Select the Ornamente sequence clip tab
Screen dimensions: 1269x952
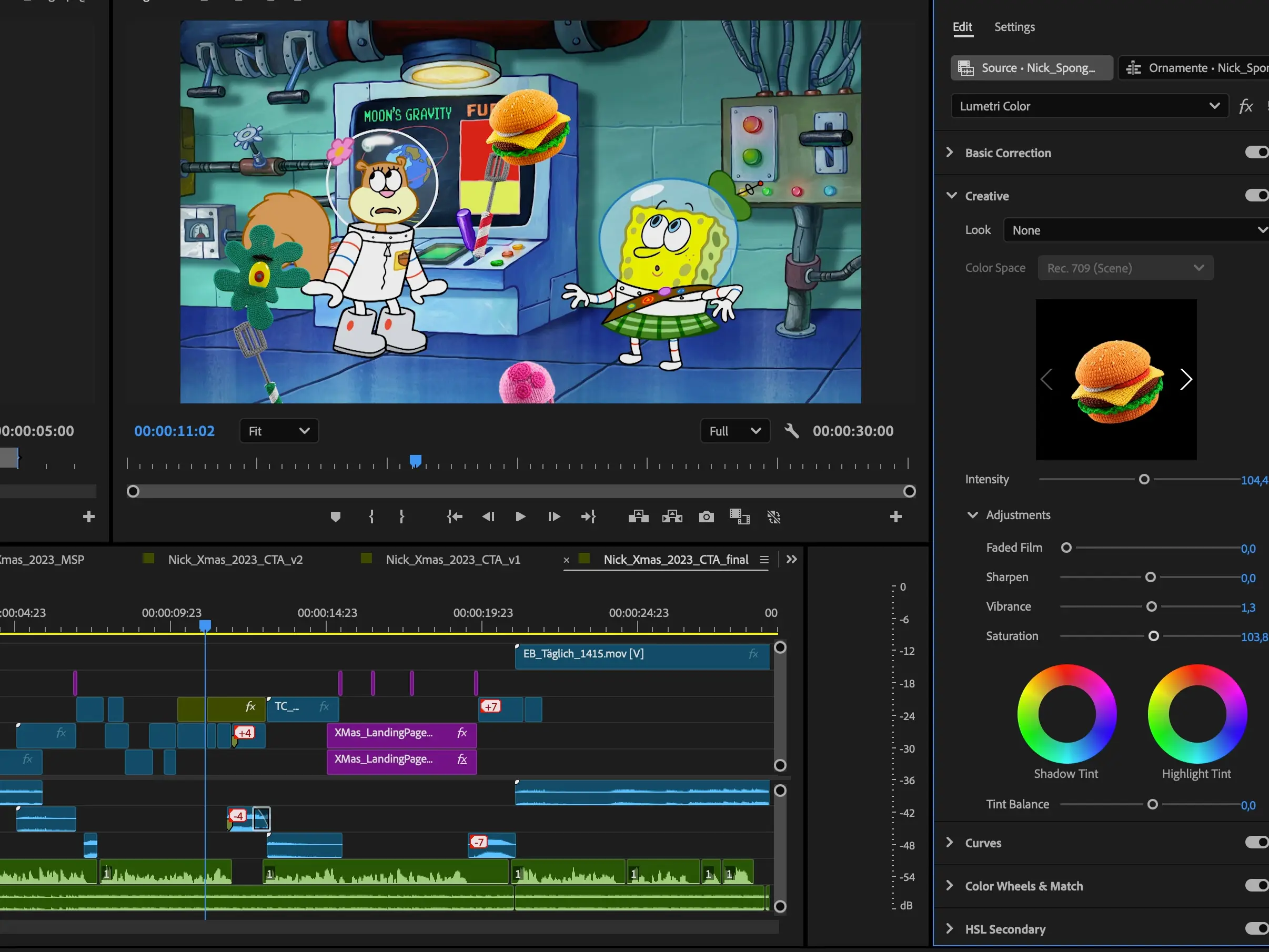click(x=1194, y=68)
